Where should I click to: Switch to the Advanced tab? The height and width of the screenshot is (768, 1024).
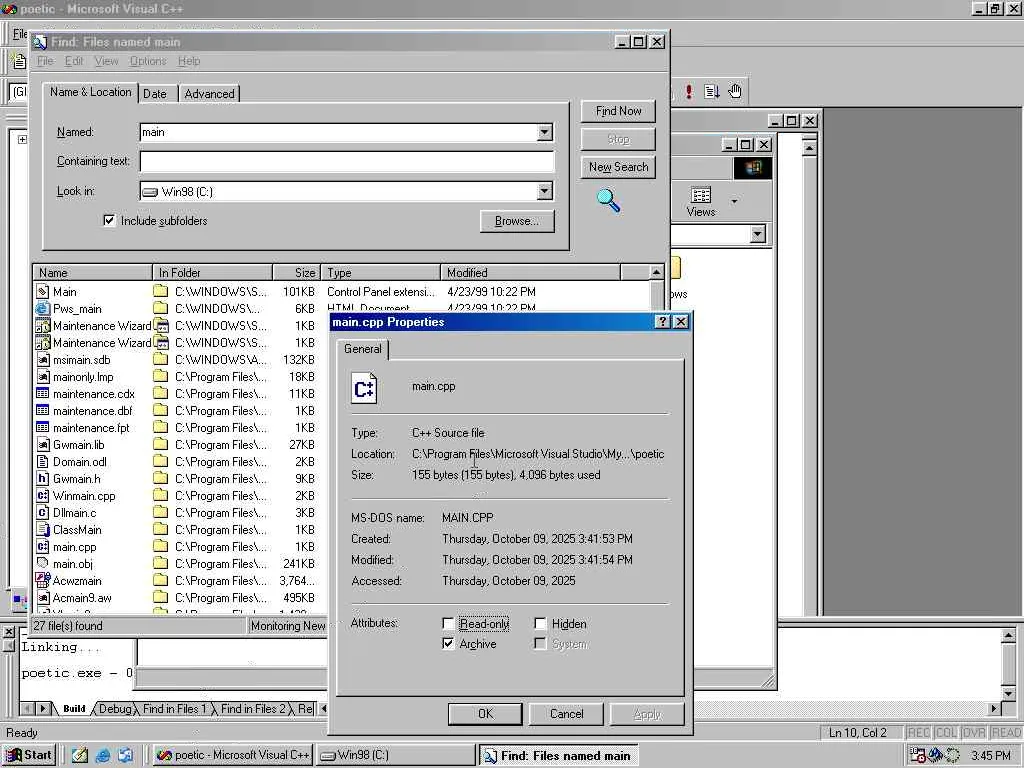[209, 94]
